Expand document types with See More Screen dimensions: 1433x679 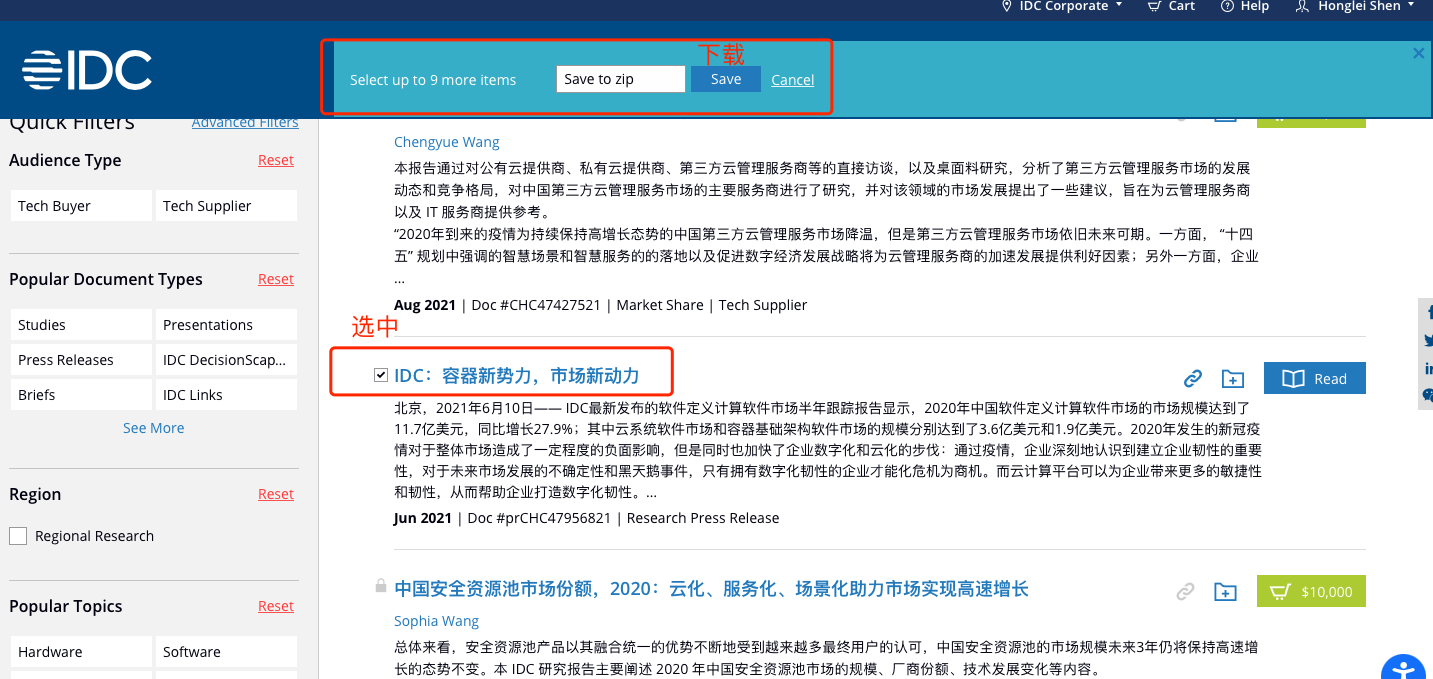[153, 427]
